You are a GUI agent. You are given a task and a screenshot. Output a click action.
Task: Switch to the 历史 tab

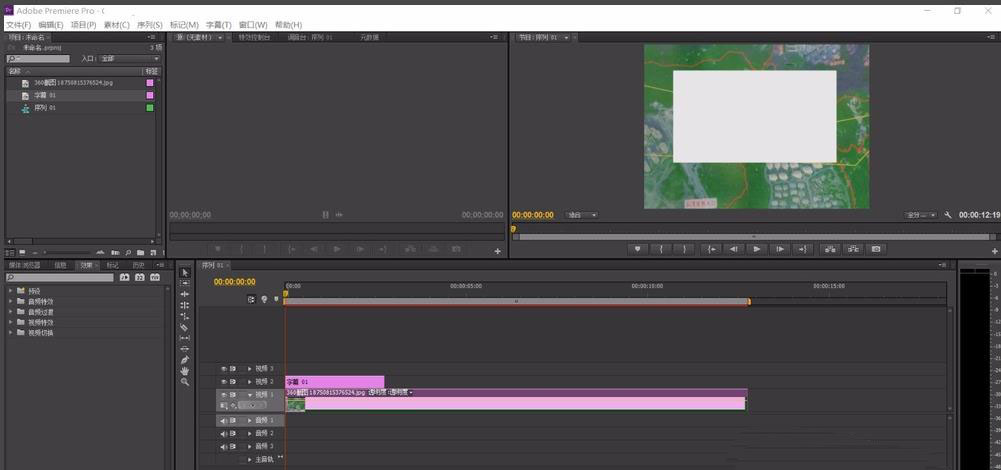click(139, 265)
